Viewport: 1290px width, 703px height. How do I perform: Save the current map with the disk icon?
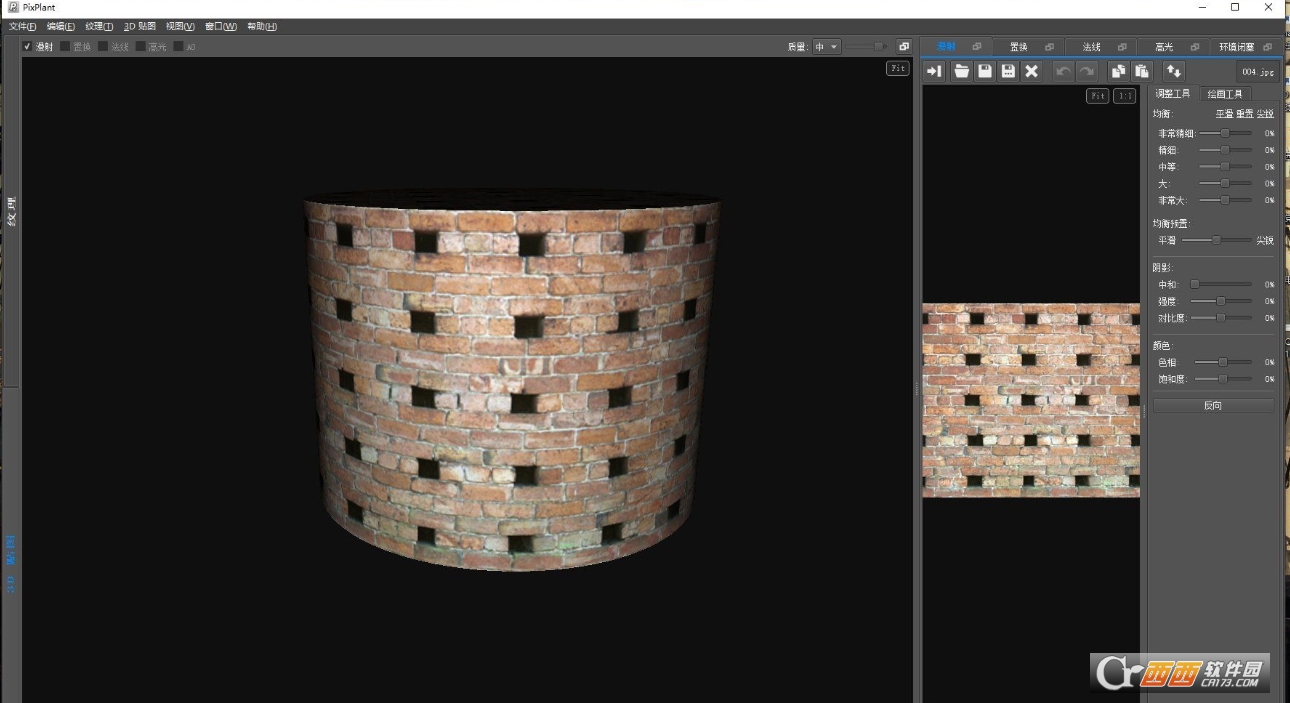(x=985, y=71)
